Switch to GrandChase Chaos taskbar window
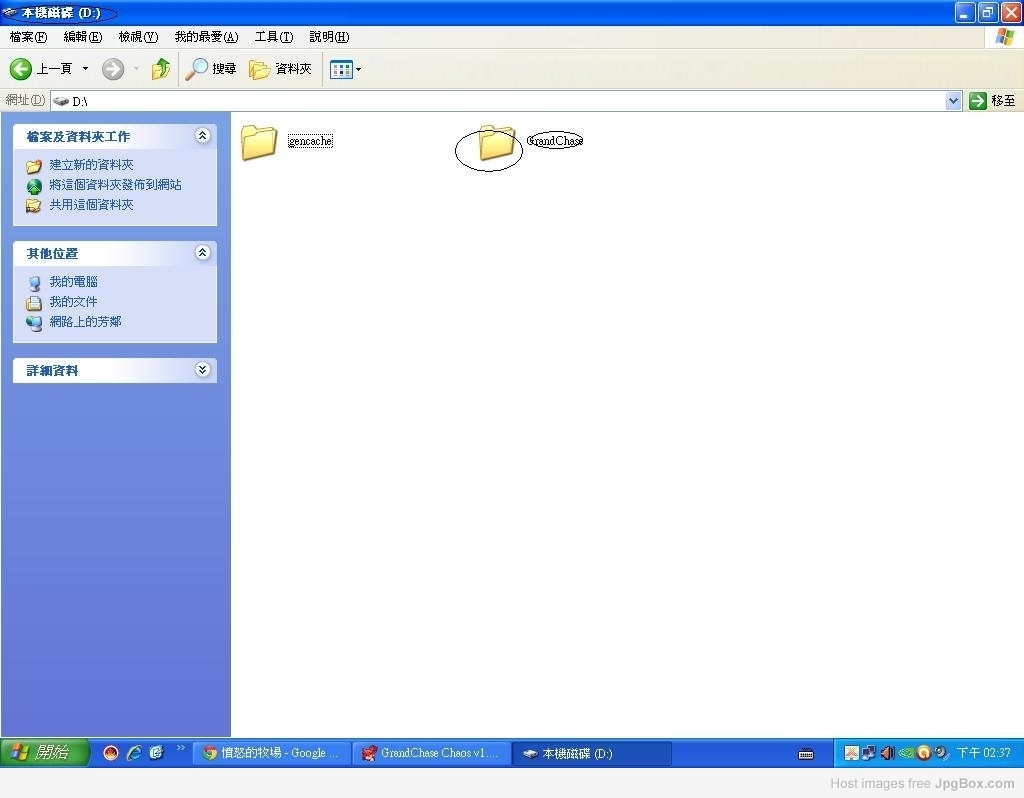This screenshot has width=1024, height=798. pyautogui.click(x=431, y=753)
